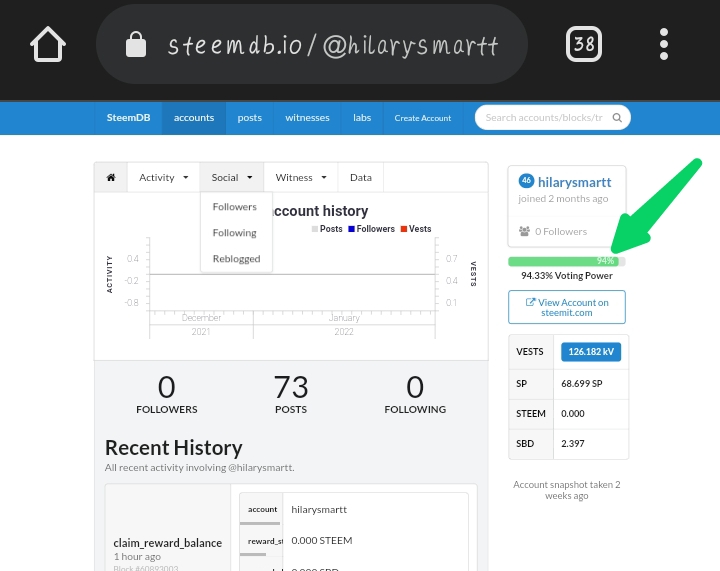This screenshot has height=571, width=720.
Task: Click claim_reward_balance entry
Action: pyautogui.click(x=168, y=543)
